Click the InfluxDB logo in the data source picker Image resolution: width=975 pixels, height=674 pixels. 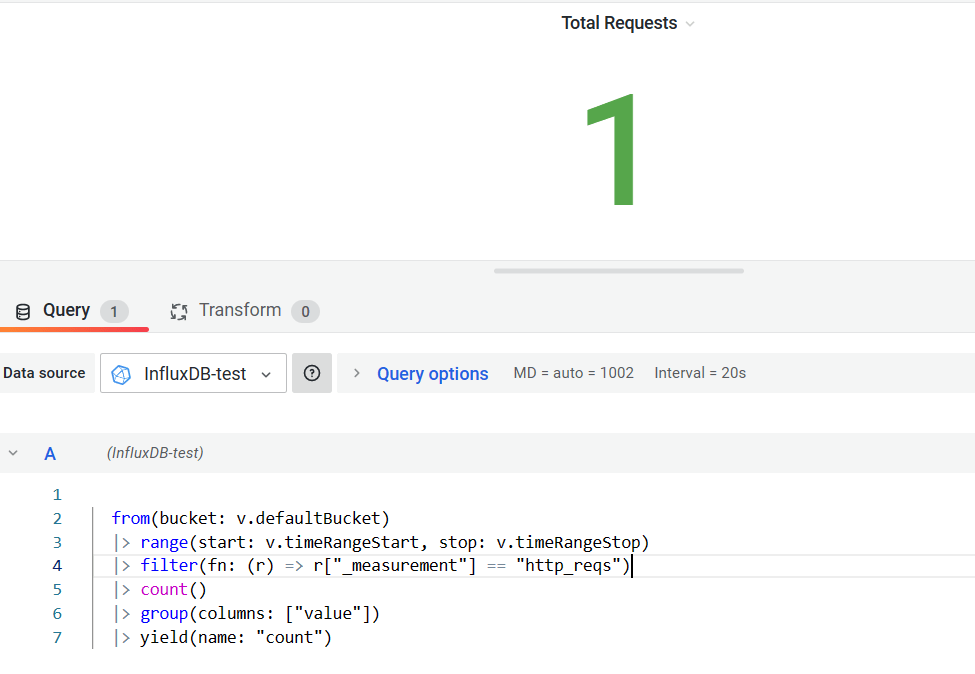(x=121, y=372)
